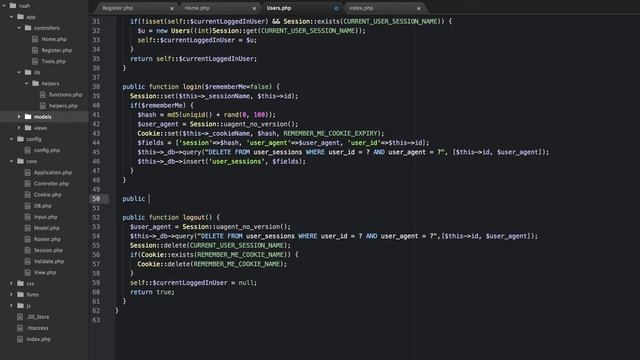Click the folder icon of the ruah root
This screenshot has width=640, height=360.
[13, 6]
